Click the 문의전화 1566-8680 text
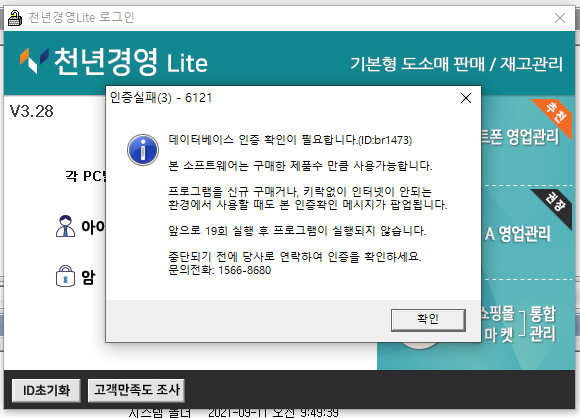Viewport: 580px width, 418px height. [x=219, y=270]
